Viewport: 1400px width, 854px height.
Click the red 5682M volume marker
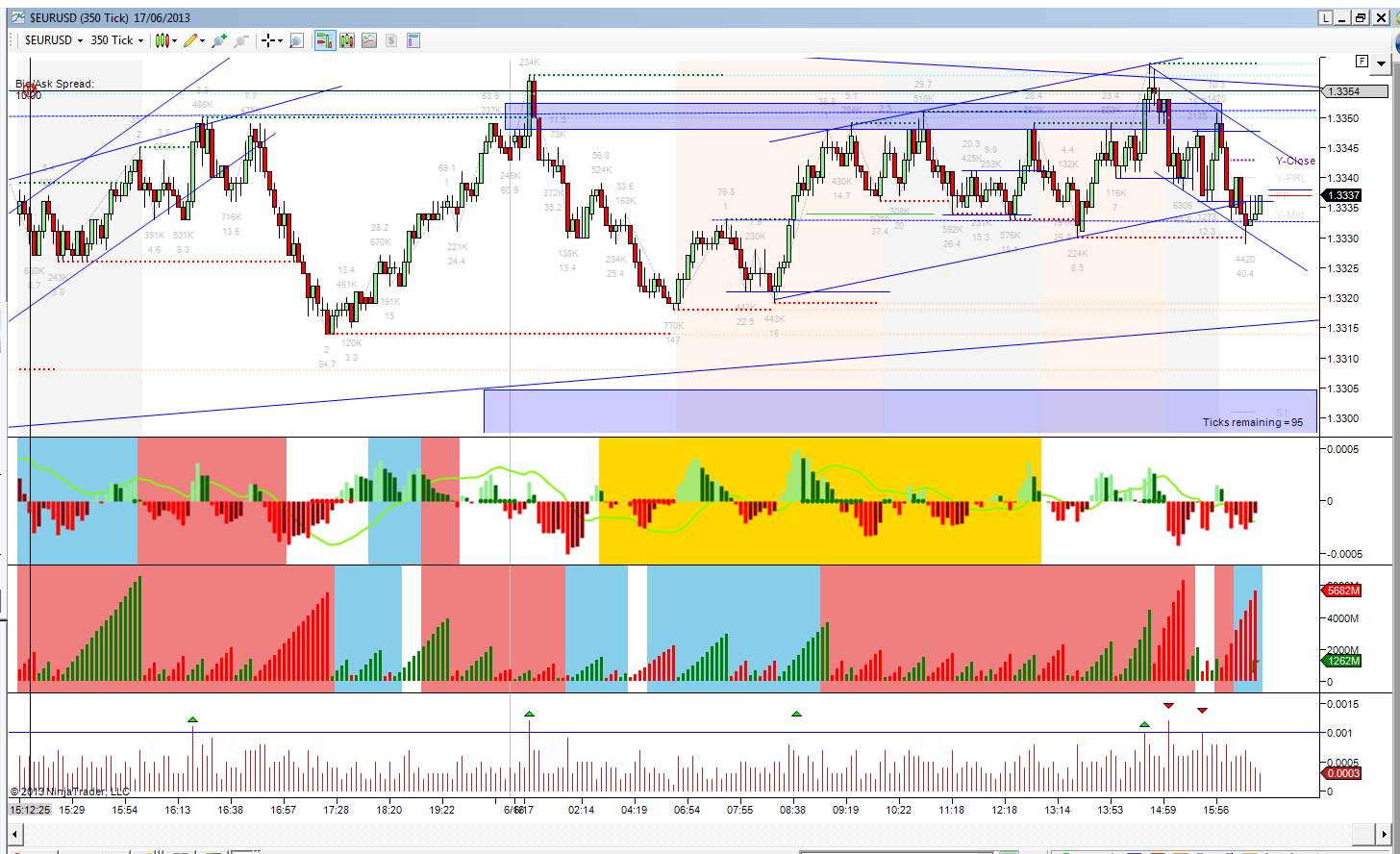(x=1342, y=590)
